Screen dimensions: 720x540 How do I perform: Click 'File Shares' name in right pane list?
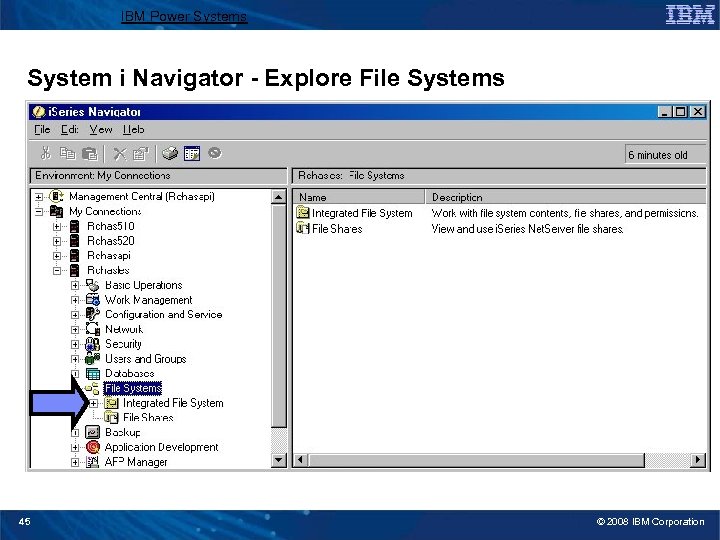337,229
